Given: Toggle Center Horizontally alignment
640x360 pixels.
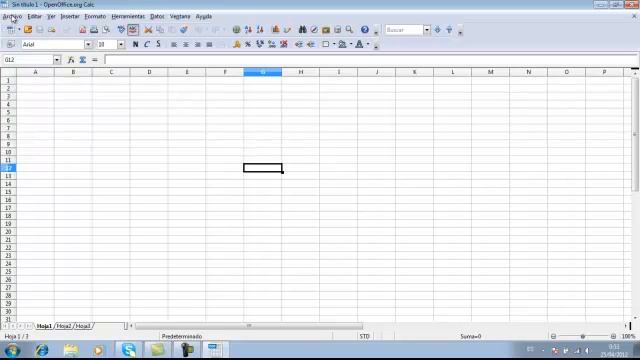Looking at the screenshot, I should [x=186, y=44].
